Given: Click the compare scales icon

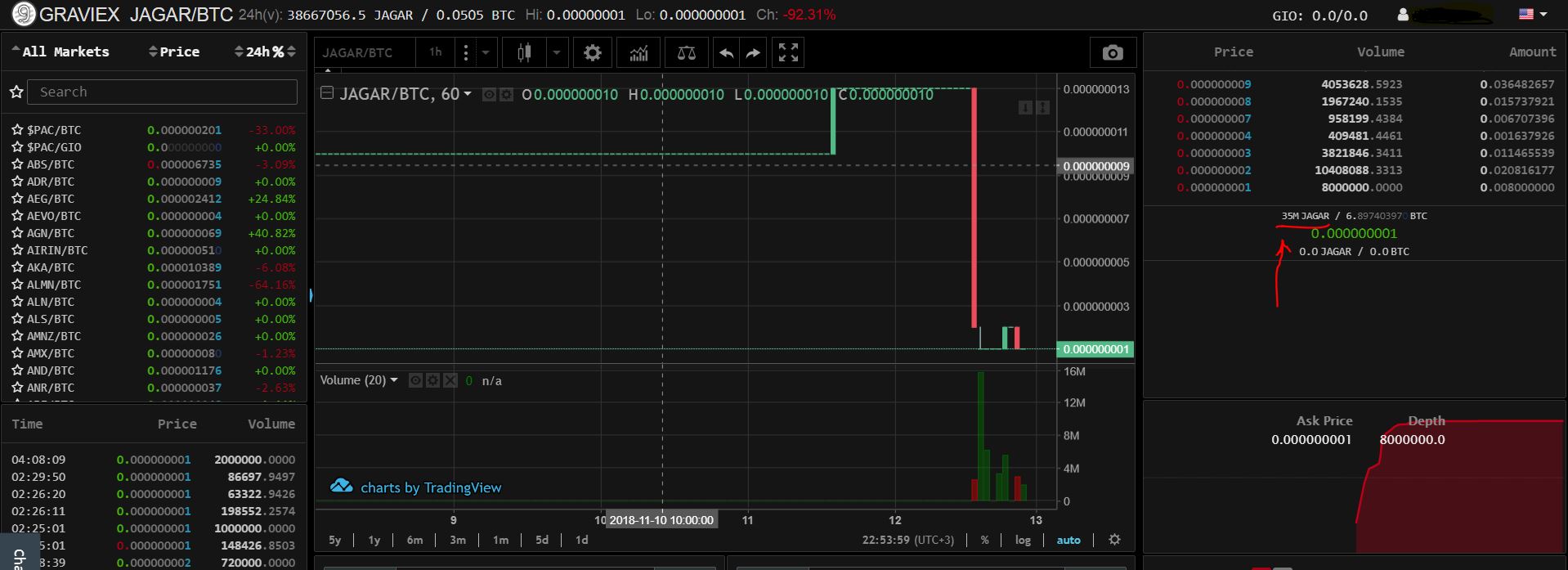Looking at the screenshot, I should (x=687, y=53).
